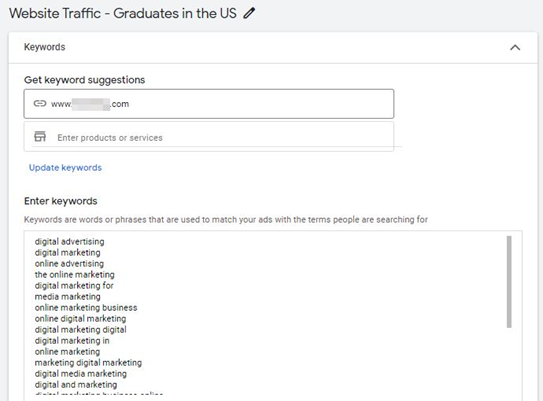543x401 pixels.
Task: Click the keywords list scrollbar thumb
Action: tap(509, 282)
